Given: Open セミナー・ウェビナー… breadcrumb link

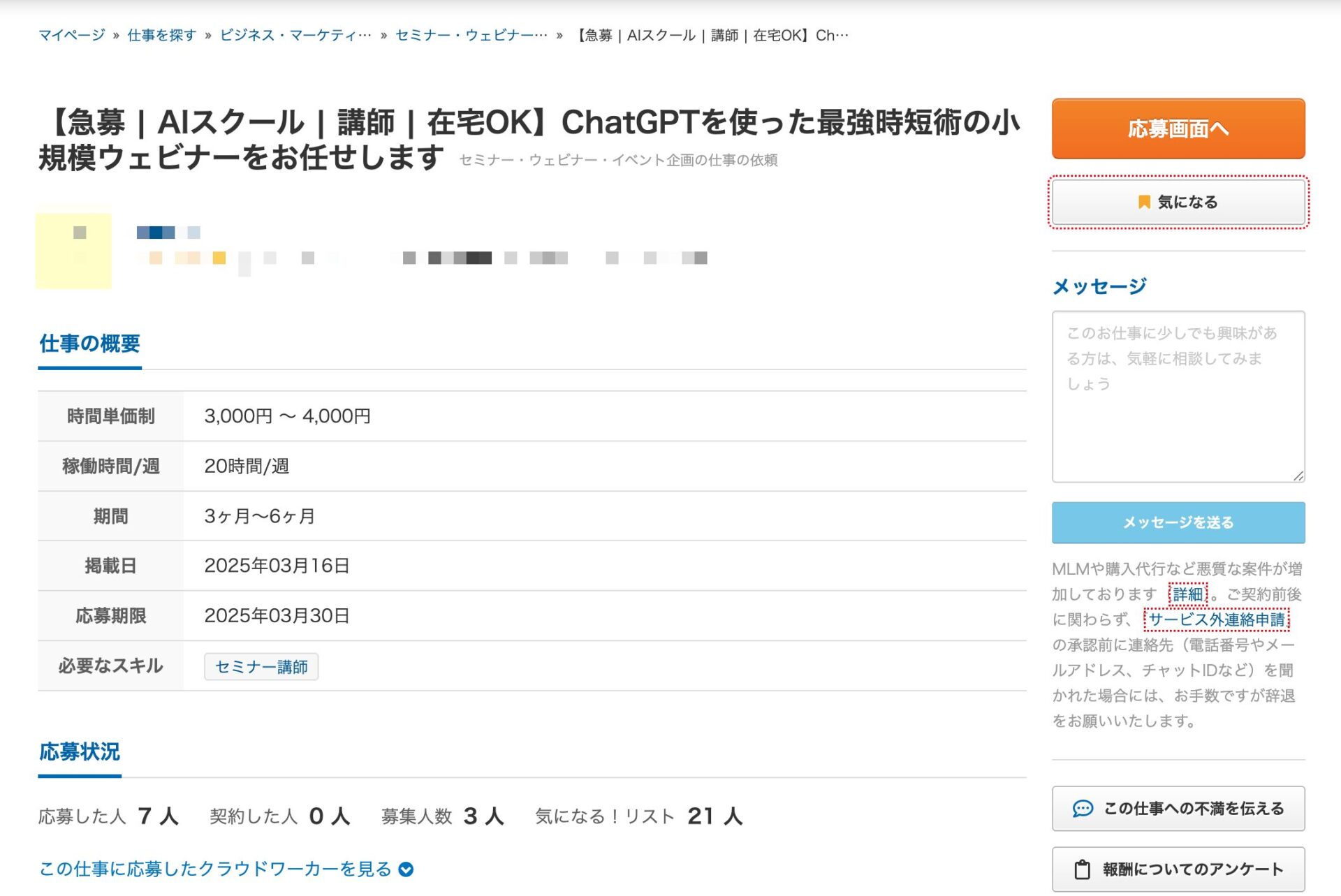Looking at the screenshot, I should click(471, 36).
